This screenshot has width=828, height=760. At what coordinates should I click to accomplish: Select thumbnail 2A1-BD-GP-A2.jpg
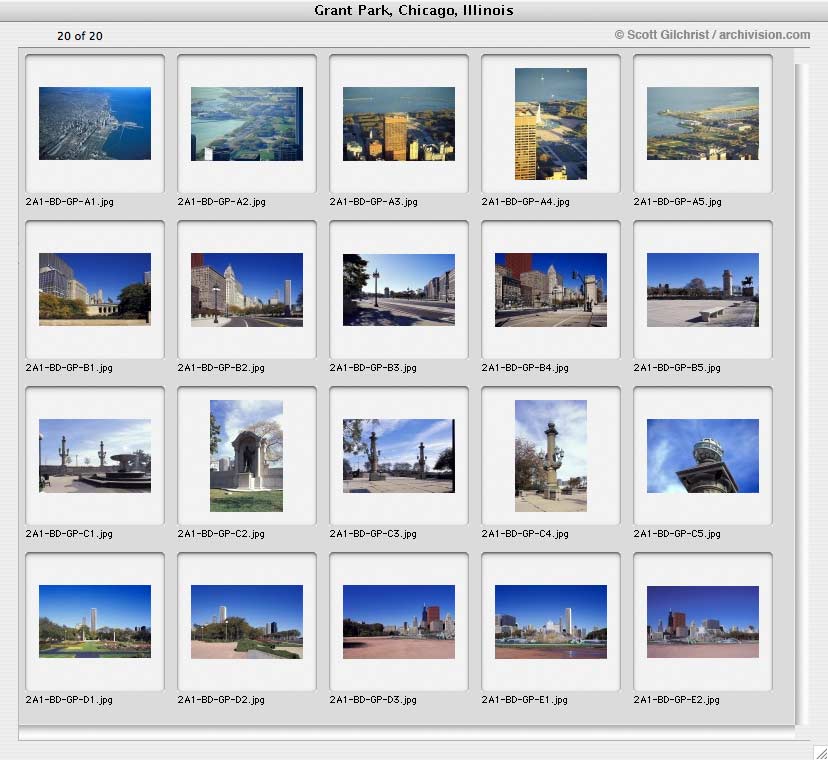247,124
